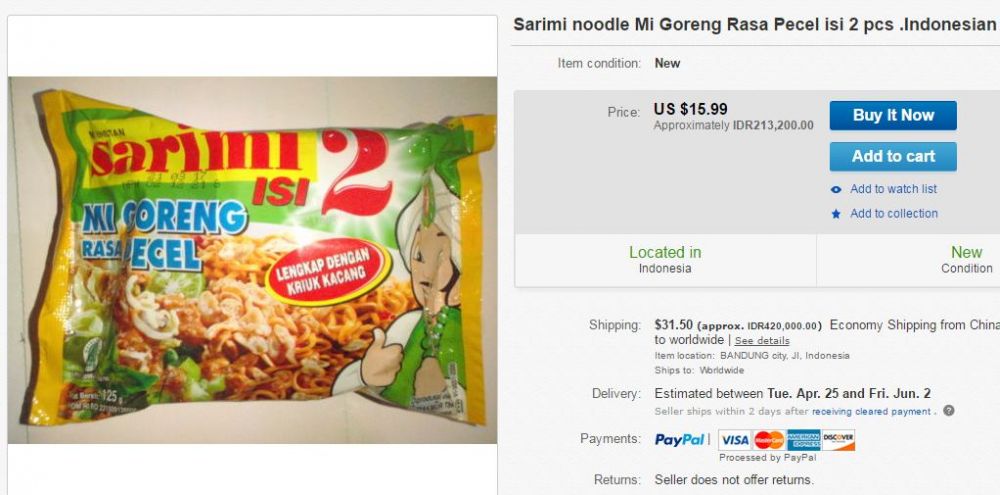Click the American Express card icon
The image size is (1000, 495).
tap(804, 440)
